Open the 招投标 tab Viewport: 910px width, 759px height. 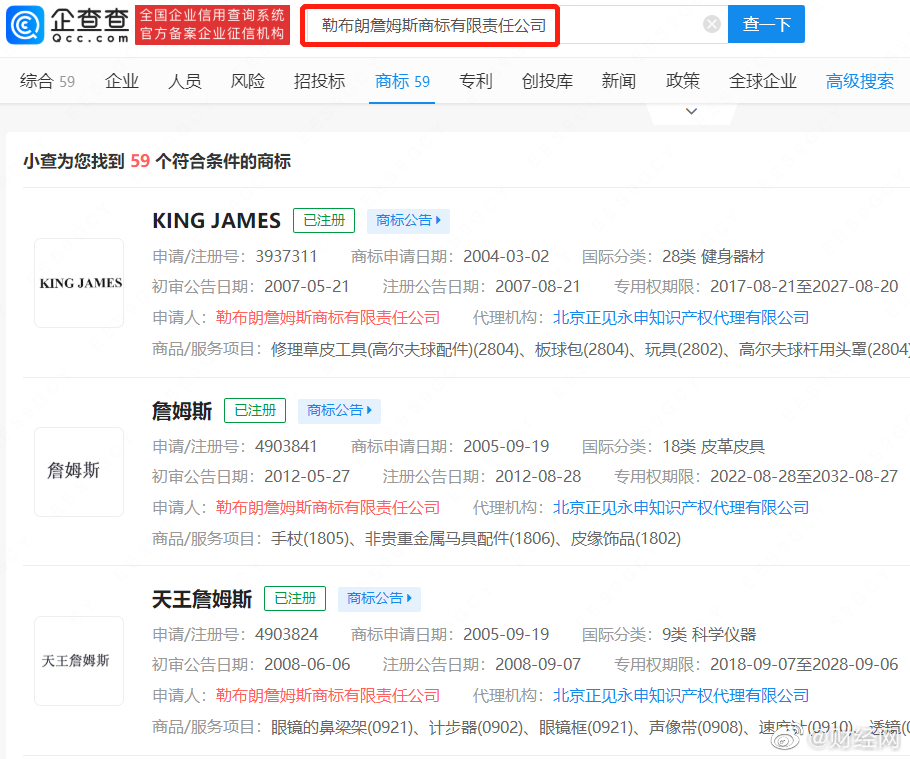coord(319,81)
